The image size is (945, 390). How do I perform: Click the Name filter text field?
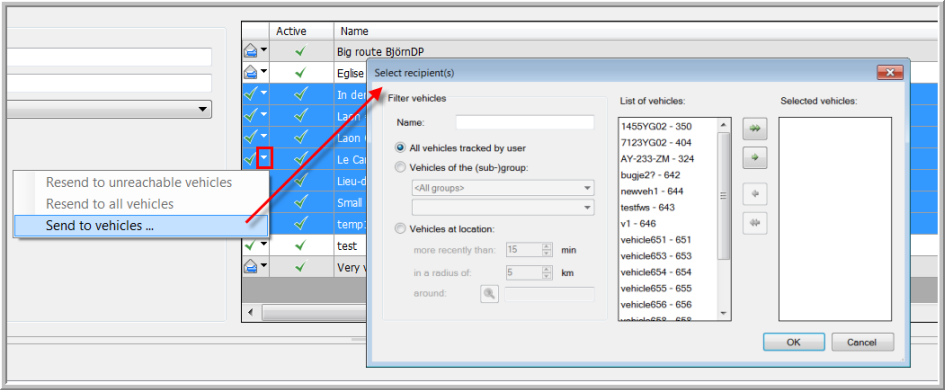point(525,122)
